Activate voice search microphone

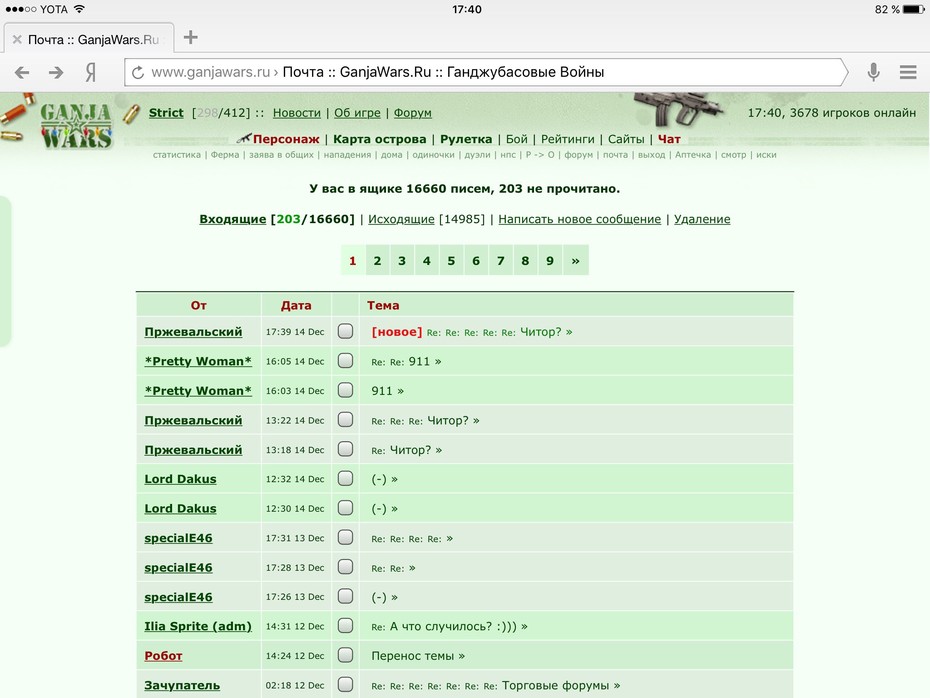pos(873,72)
